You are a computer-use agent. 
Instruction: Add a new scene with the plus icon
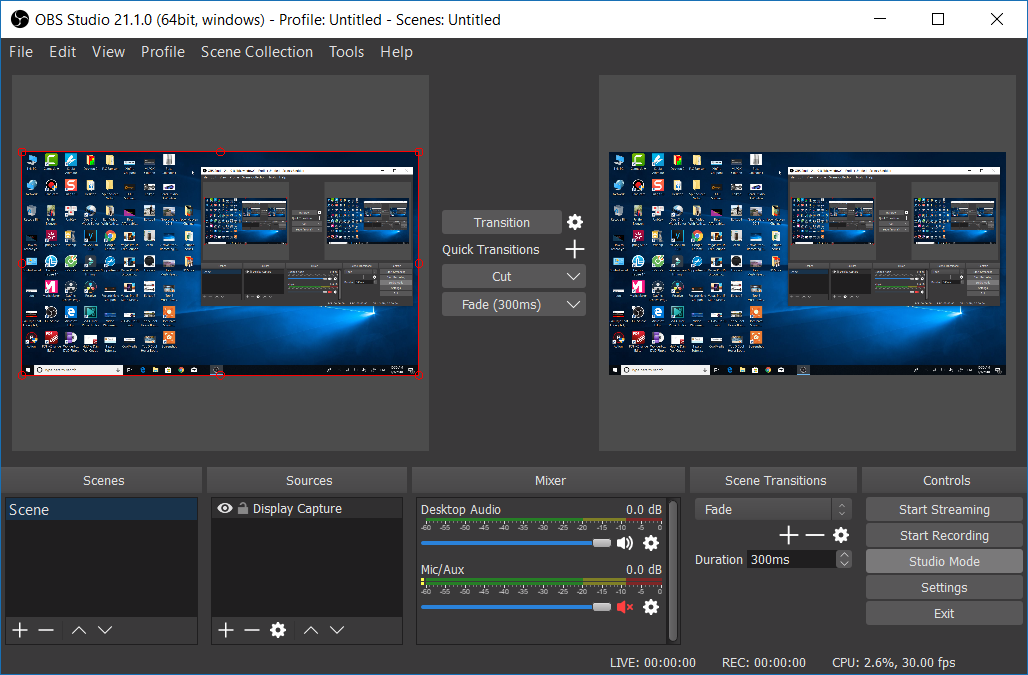(19, 630)
